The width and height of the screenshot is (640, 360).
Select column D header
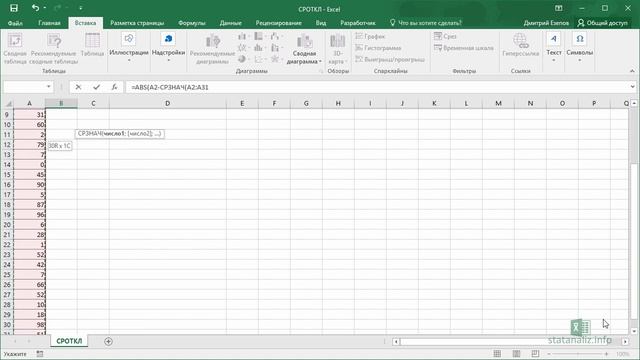167,104
